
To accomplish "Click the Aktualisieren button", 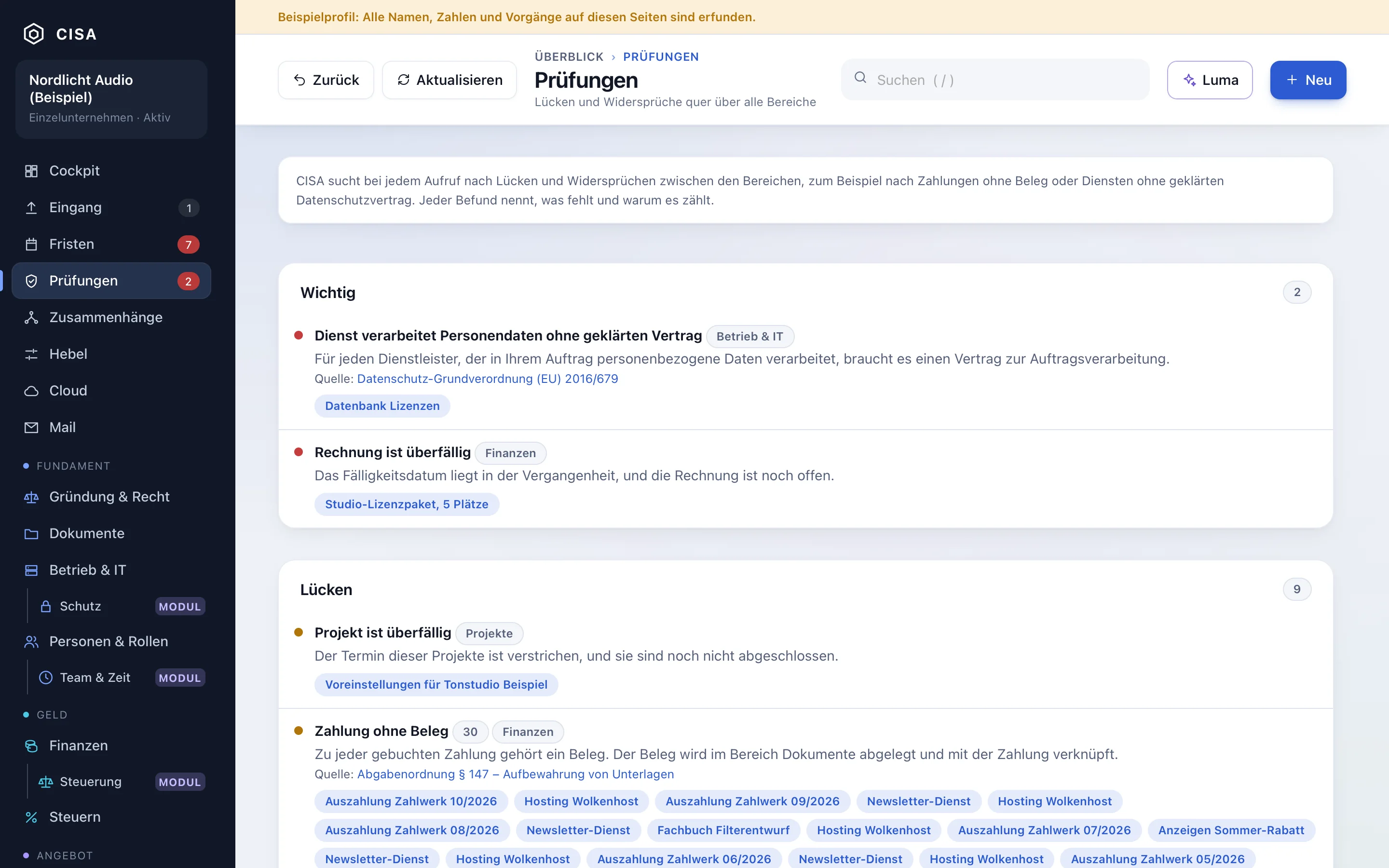I will (449, 80).
